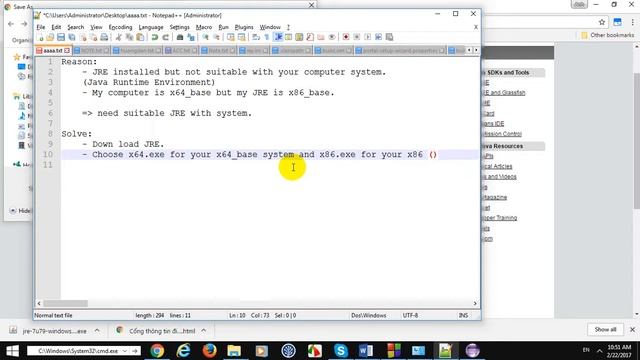This screenshot has height=360, width=640.
Task: Open the Other bookmarks folder in Chrome
Action: click(608, 35)
